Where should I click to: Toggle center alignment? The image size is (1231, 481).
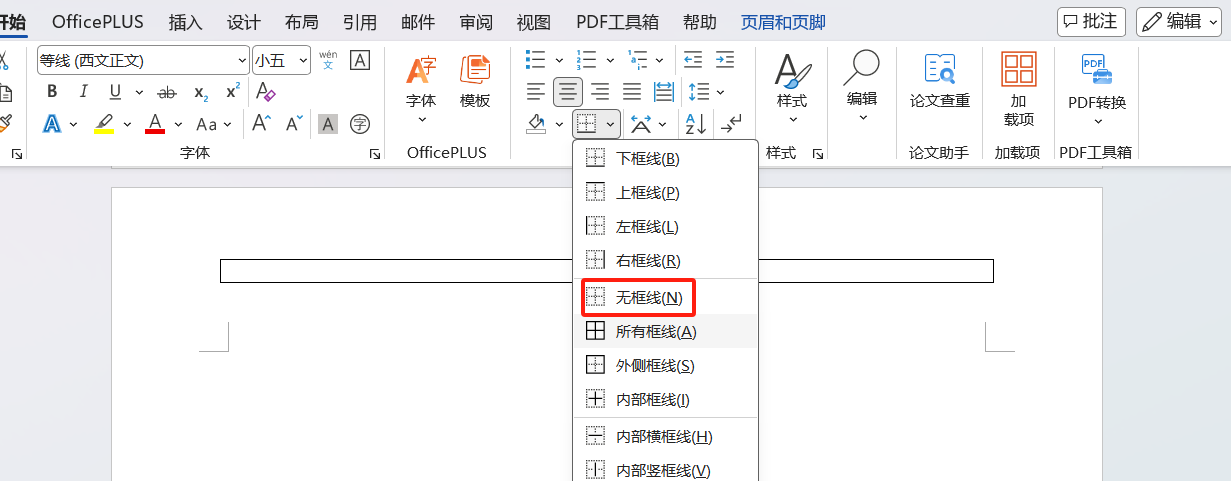click(569, 92)
